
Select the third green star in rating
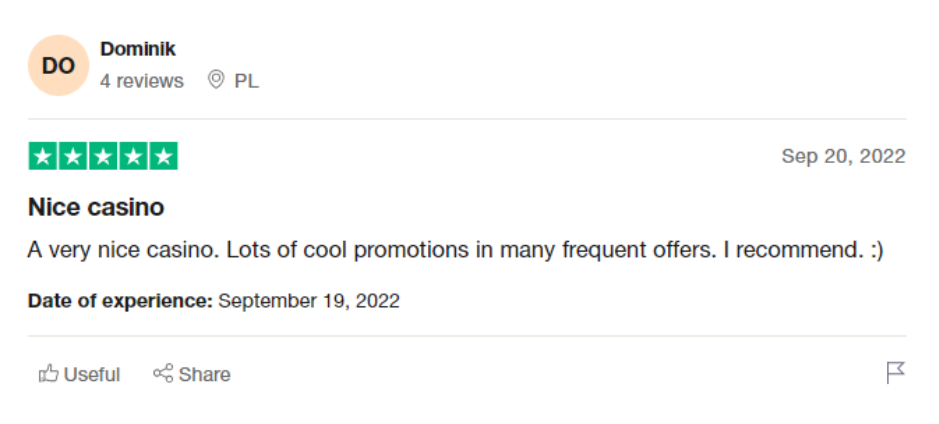(x=103, y=156)
